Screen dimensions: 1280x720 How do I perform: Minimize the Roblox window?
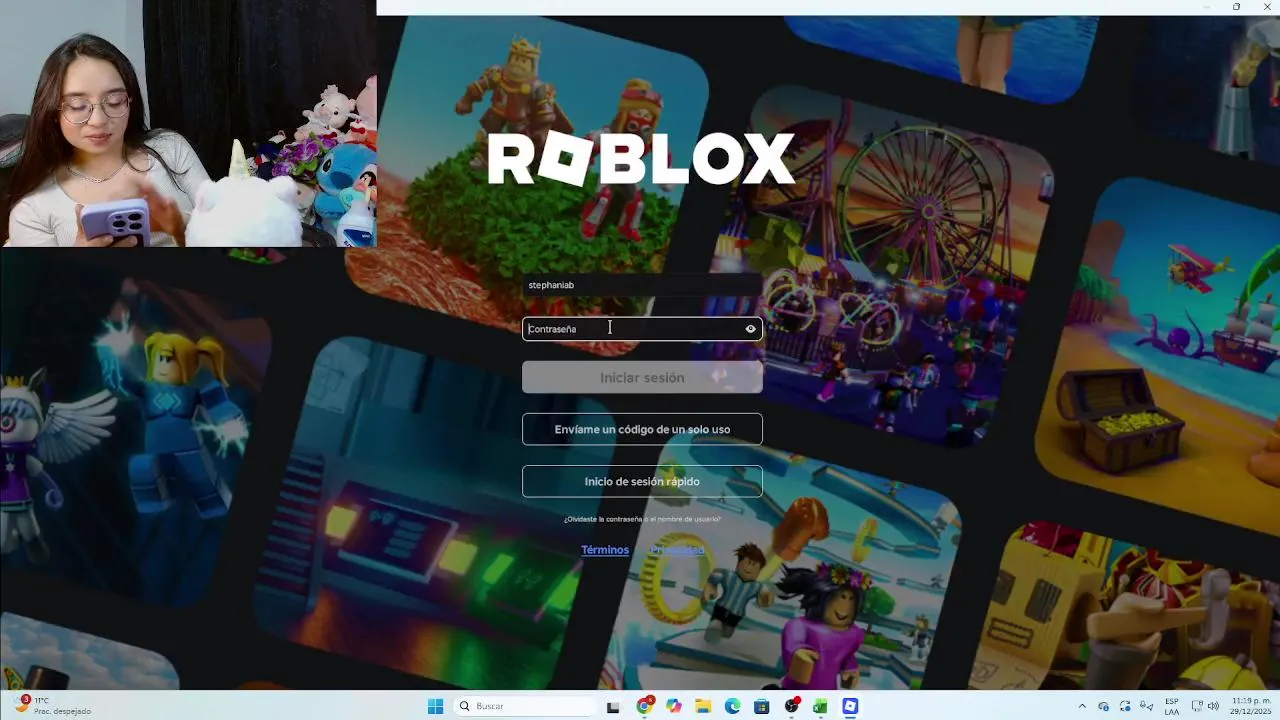coord(1208,7)
